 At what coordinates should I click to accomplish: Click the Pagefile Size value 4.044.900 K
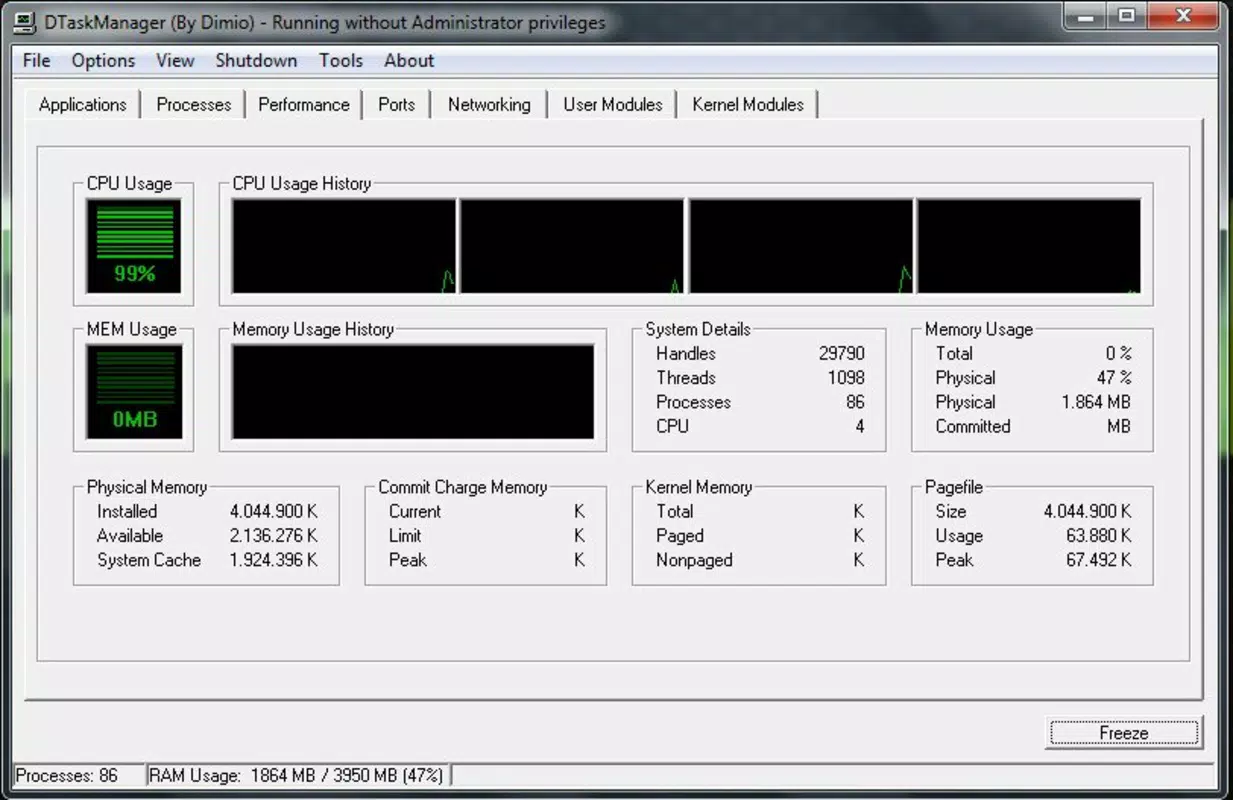tap(1088, 512)
